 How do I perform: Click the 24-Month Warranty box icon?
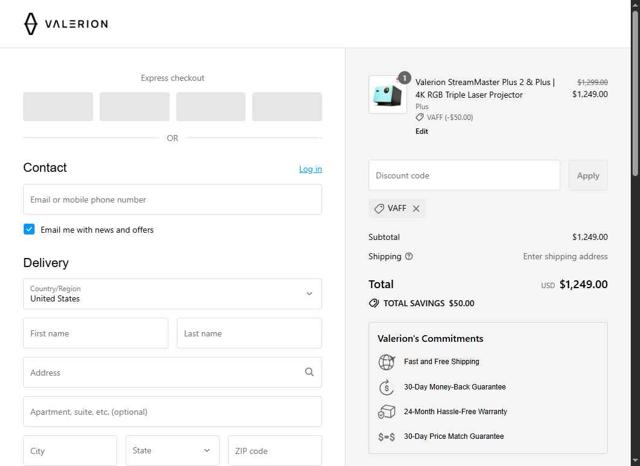click(386, 411)
